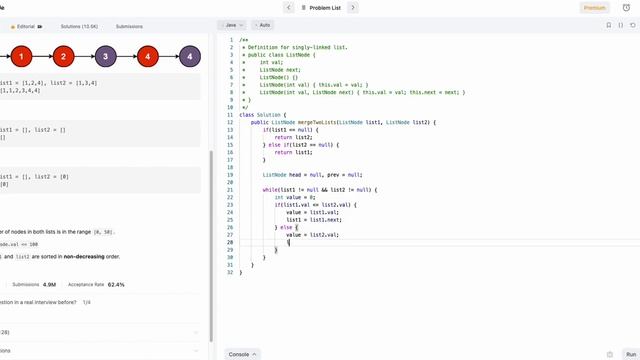The image size is (640, 360).
Task: Click the 'int value = 0;' line
Action: [295, 198]
